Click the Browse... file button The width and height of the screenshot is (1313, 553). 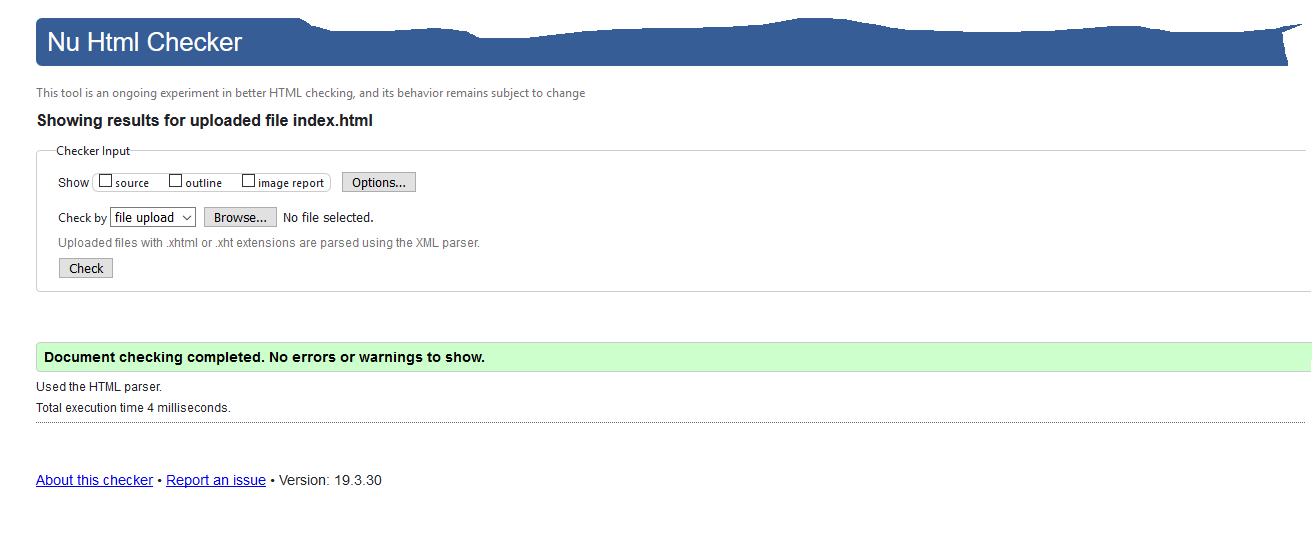[x=240, y=217]
